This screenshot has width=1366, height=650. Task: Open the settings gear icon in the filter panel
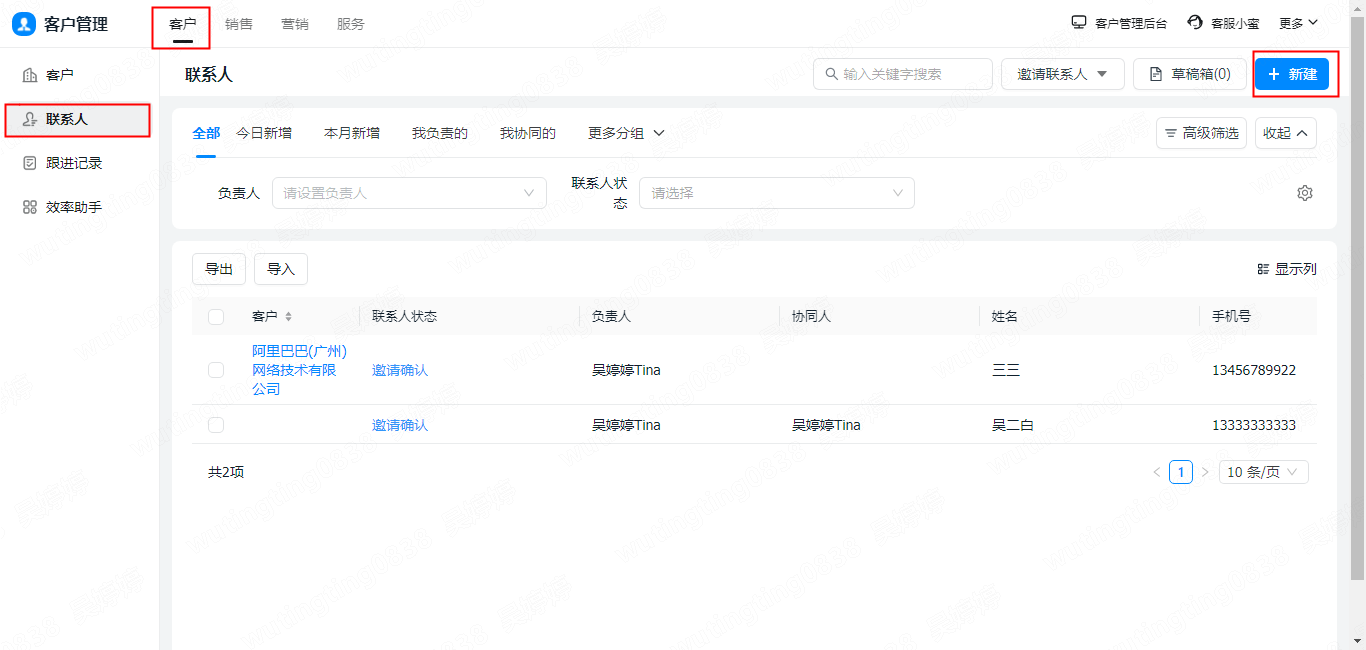click(1304, 193)
